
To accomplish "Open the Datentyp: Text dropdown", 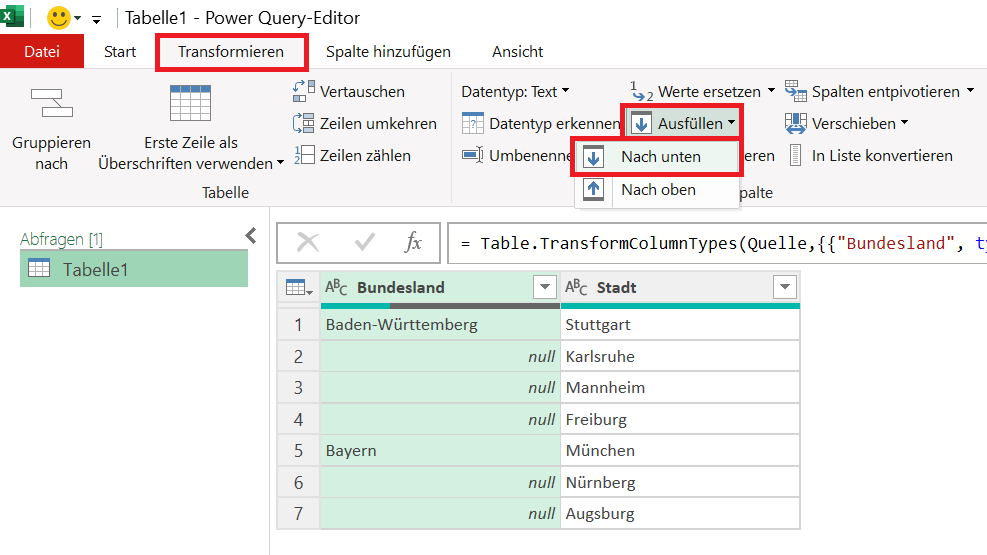I will [x=515, y=92].
